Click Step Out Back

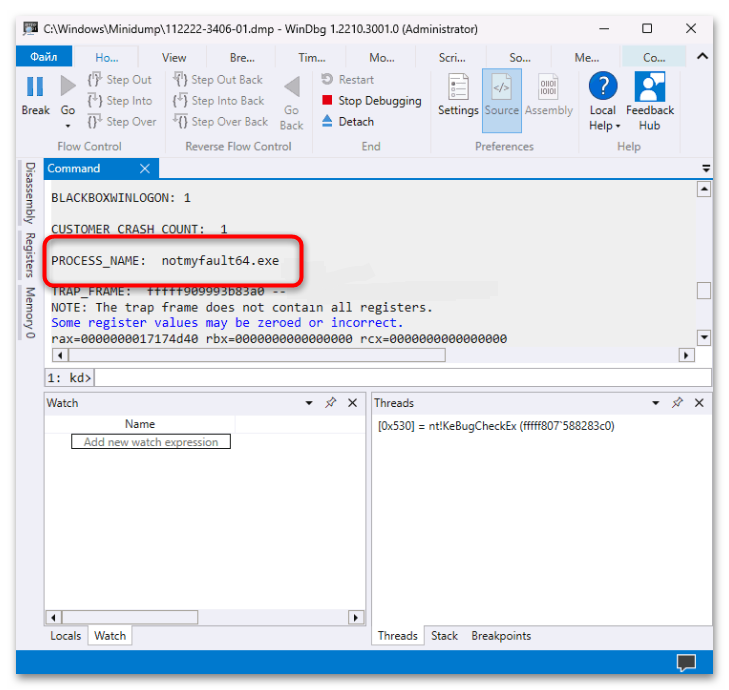218,80
